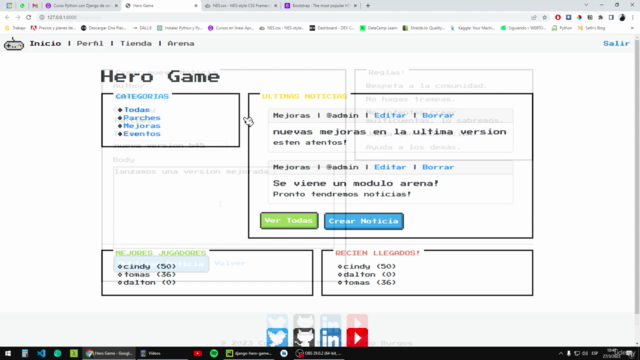This screenshot has height=360, width=640.
Task: Click the address bar showing 127.0.0.1:8000
Action: (282, 17)
